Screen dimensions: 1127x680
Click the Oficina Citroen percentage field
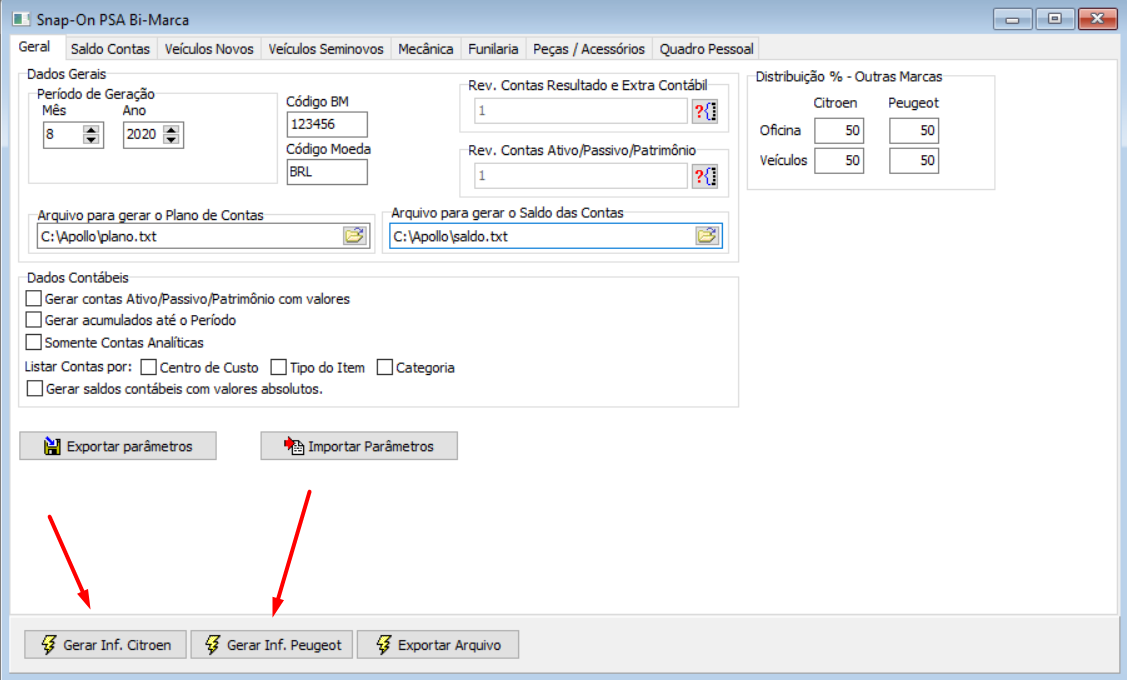839,131
